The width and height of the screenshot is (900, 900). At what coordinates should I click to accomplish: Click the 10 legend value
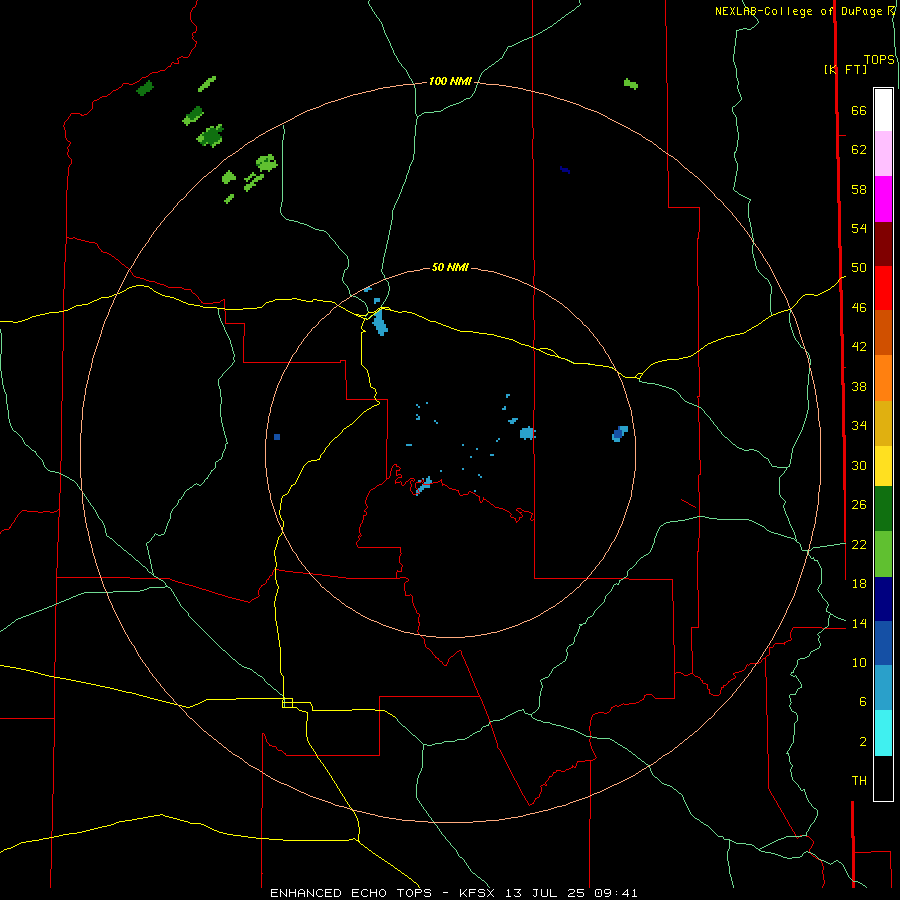point(859,662)
